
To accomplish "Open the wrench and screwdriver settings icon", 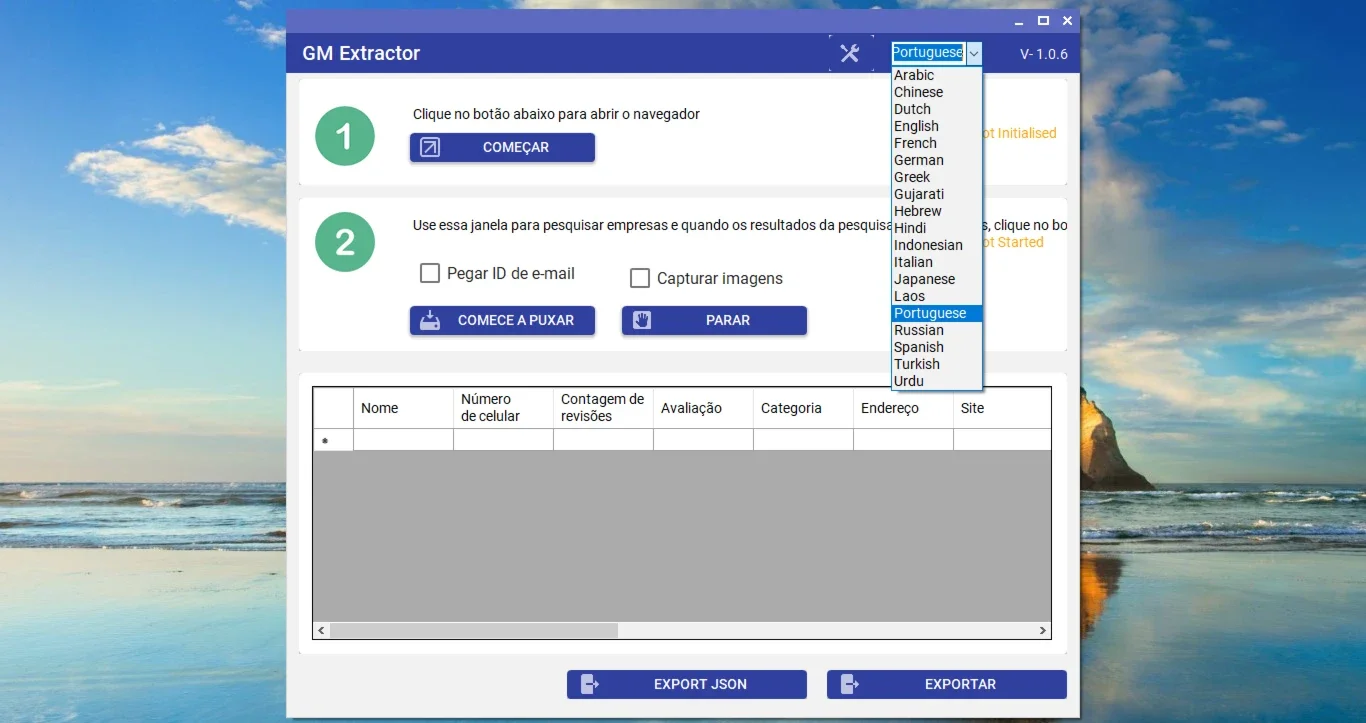I will pyautogui.click(x=850, y=53).
